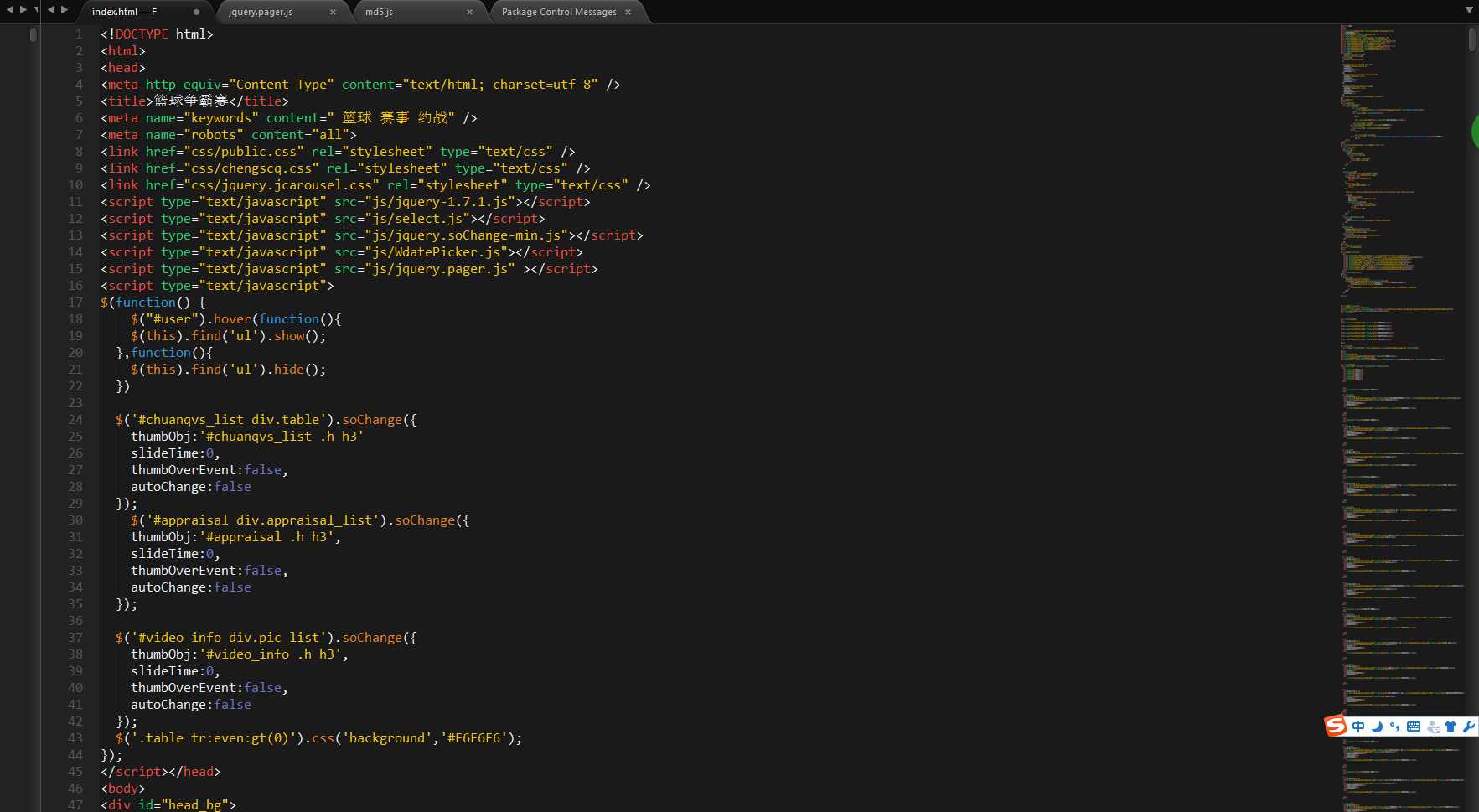1479x812 pixels.
Task: Click the hover method on line 18
Action: pos(232,319)
